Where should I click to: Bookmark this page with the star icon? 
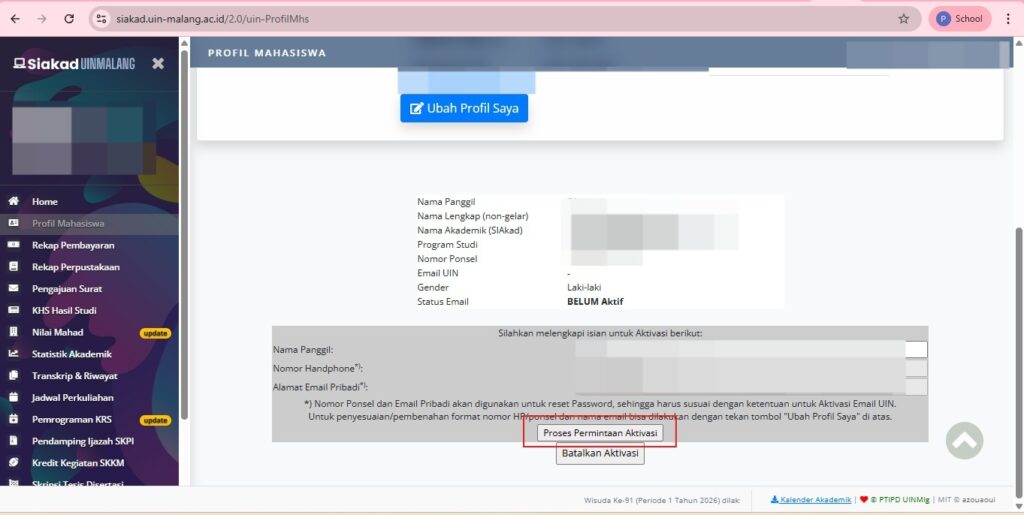(x=904, y=18)
